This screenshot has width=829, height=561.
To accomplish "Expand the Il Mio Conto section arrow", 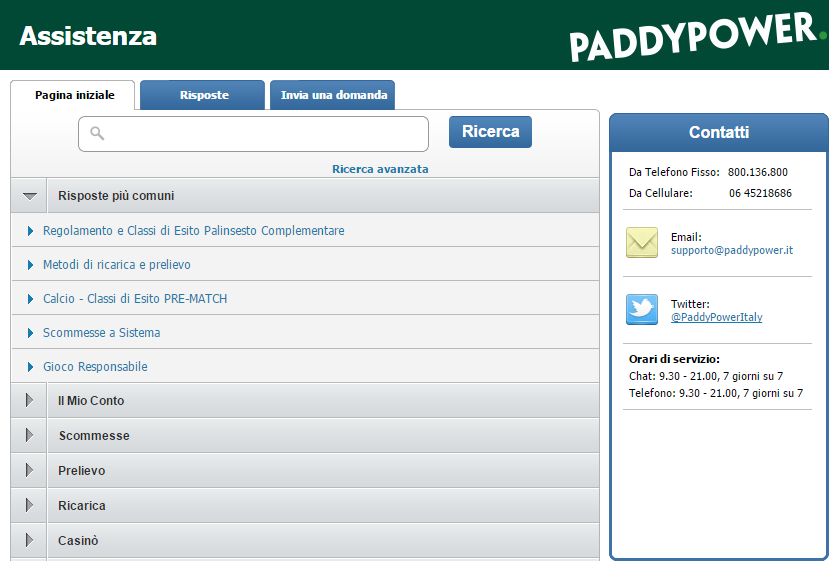I will coord(29,400).
